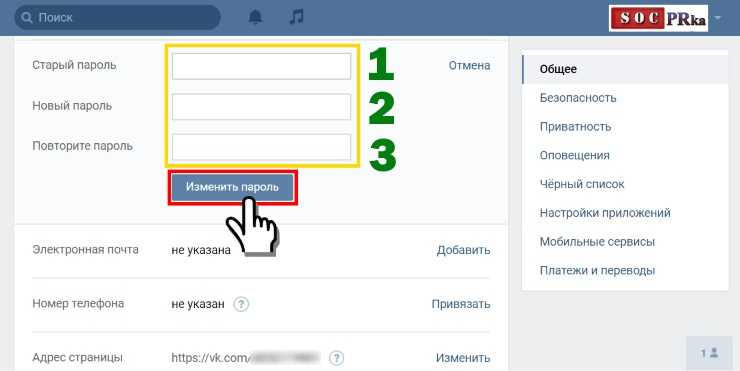Click Добавить for email
Screen dimensions: 740x371
coord(463,250)
